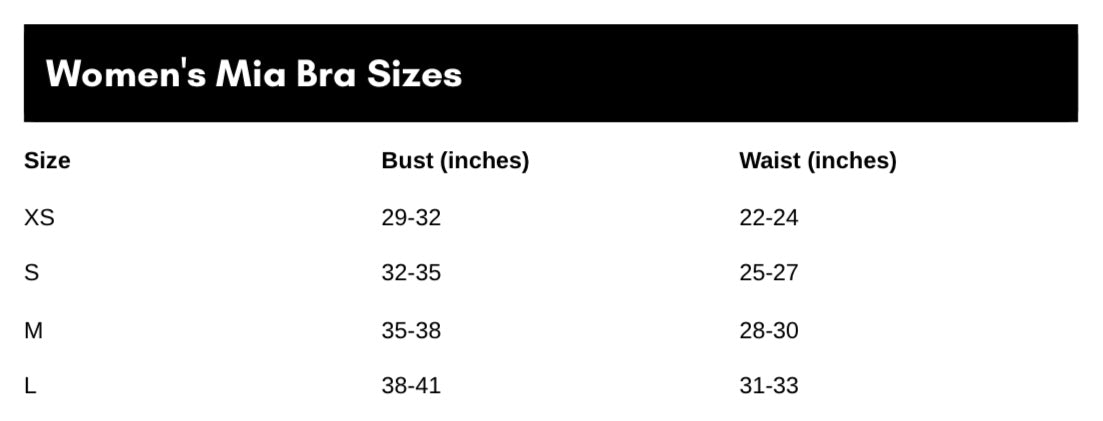Select the 29-32 bust measurement
Screen dimensions: 1103x421
pos(411,217)
